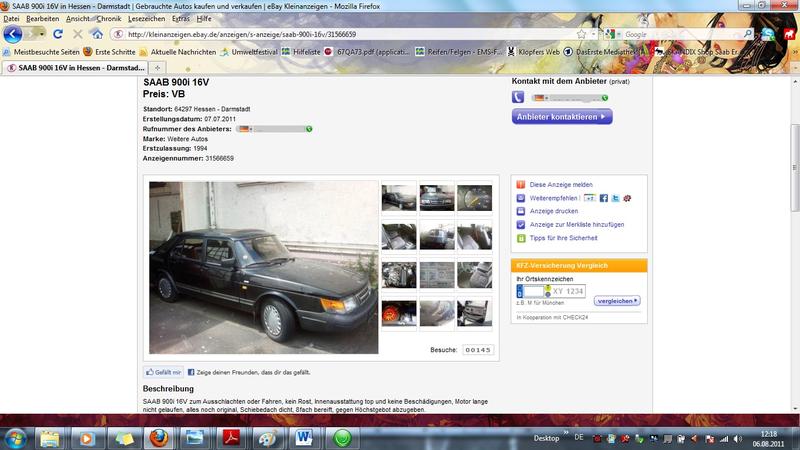Image resolution: width=800 pixels, height=450 pixels.
Task: Open the Klopfers Web bookmark
Action: [533, 52]
